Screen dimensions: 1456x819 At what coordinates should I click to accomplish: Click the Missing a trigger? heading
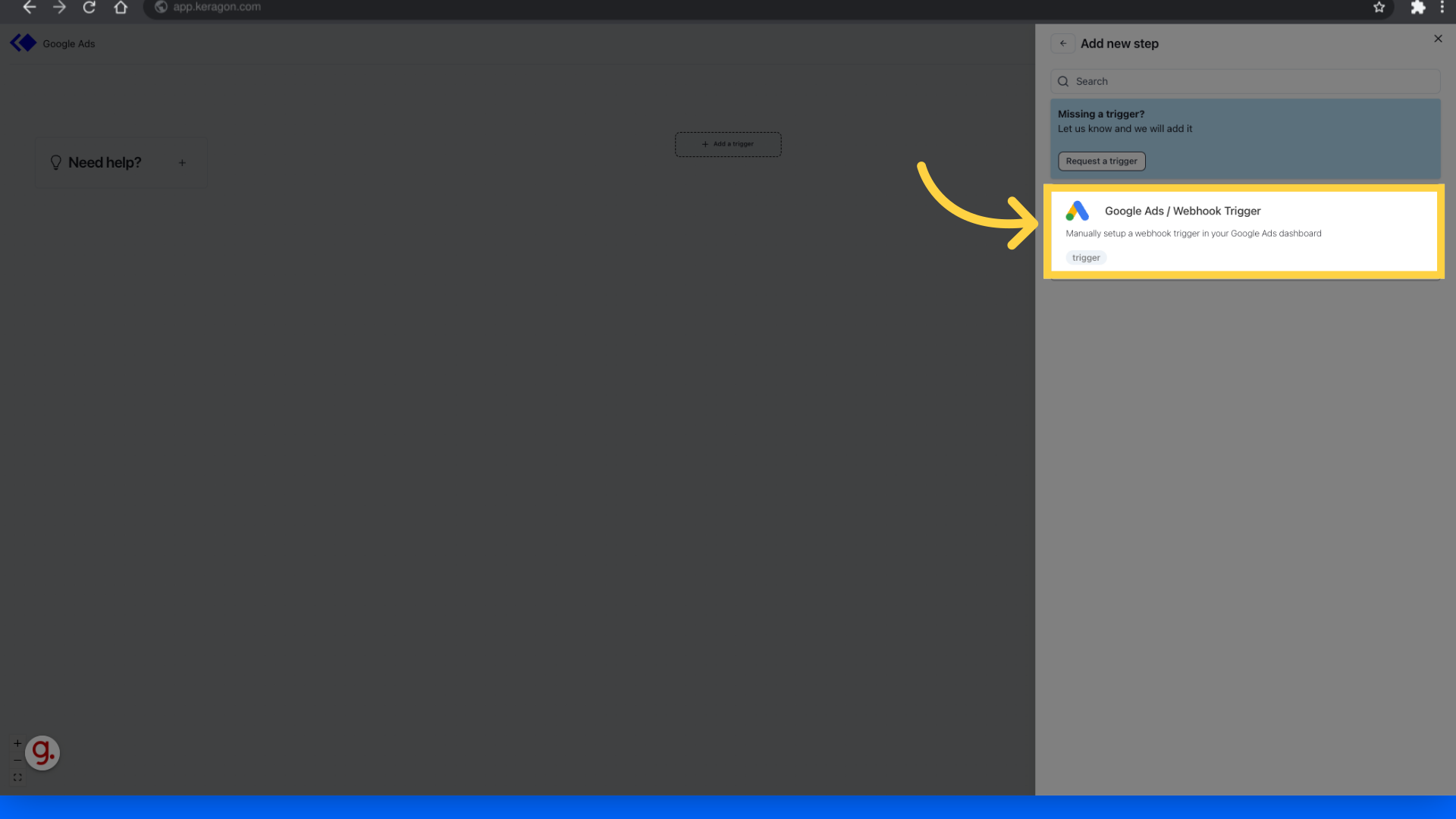1101,115
